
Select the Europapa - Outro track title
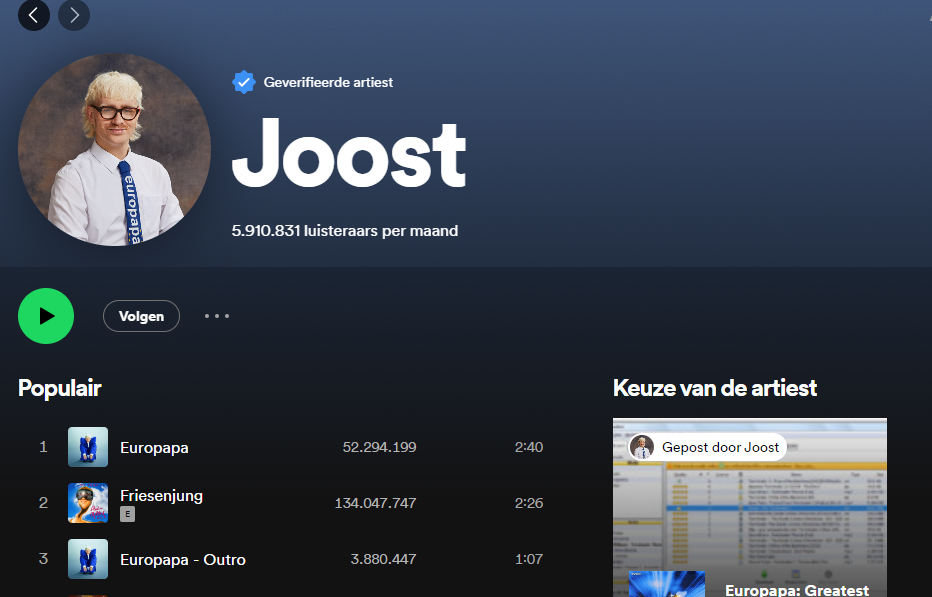182,560
